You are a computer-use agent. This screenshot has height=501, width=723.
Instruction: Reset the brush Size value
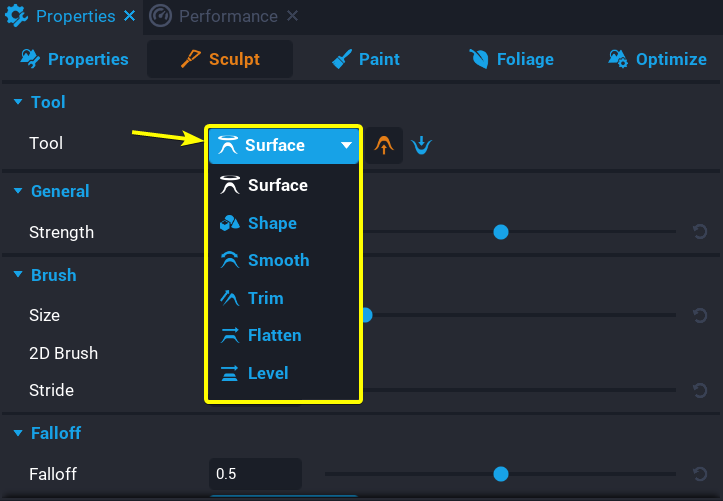point(700,315)
